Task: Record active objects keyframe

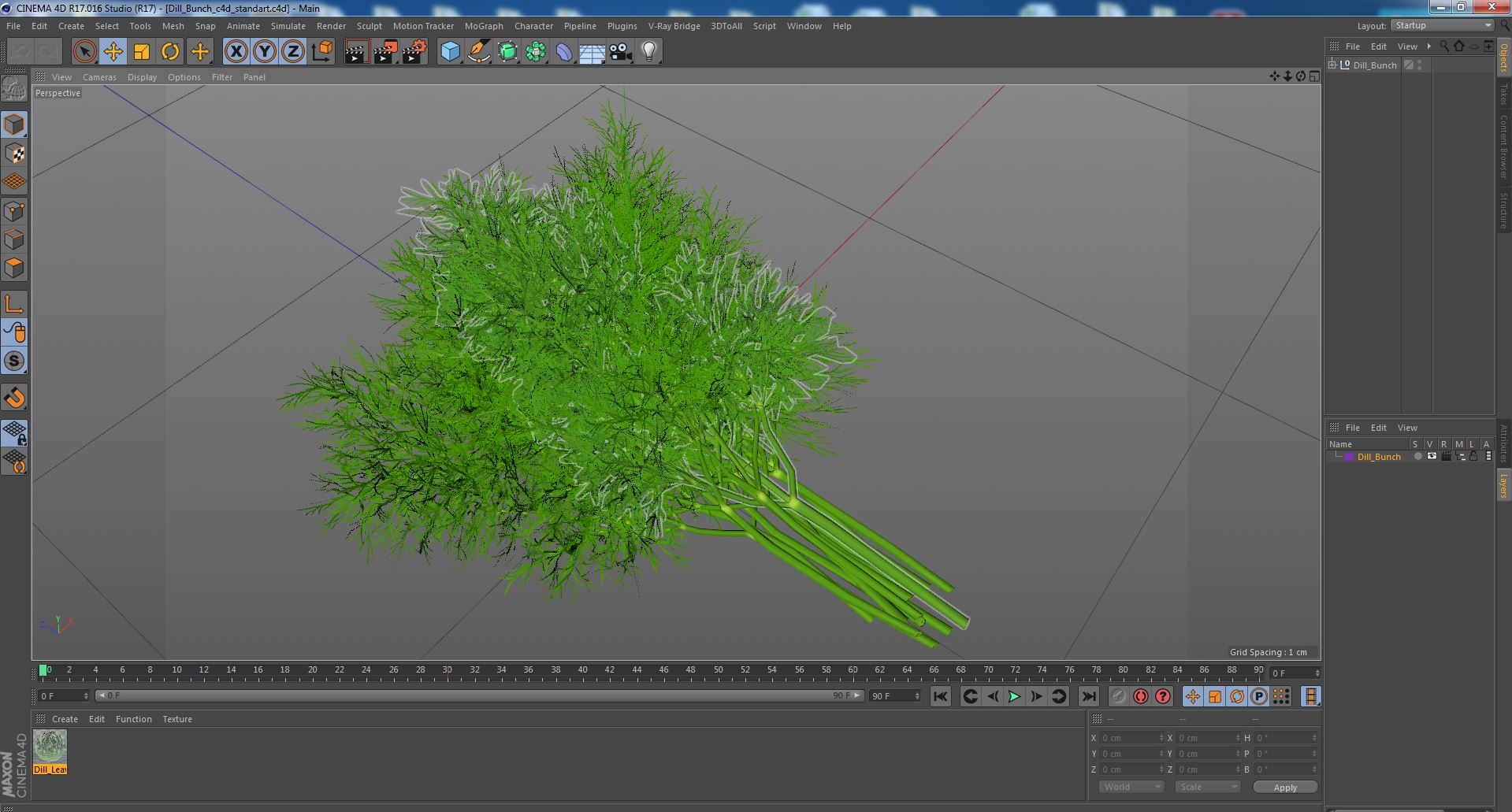Action: pos(1118,696)
